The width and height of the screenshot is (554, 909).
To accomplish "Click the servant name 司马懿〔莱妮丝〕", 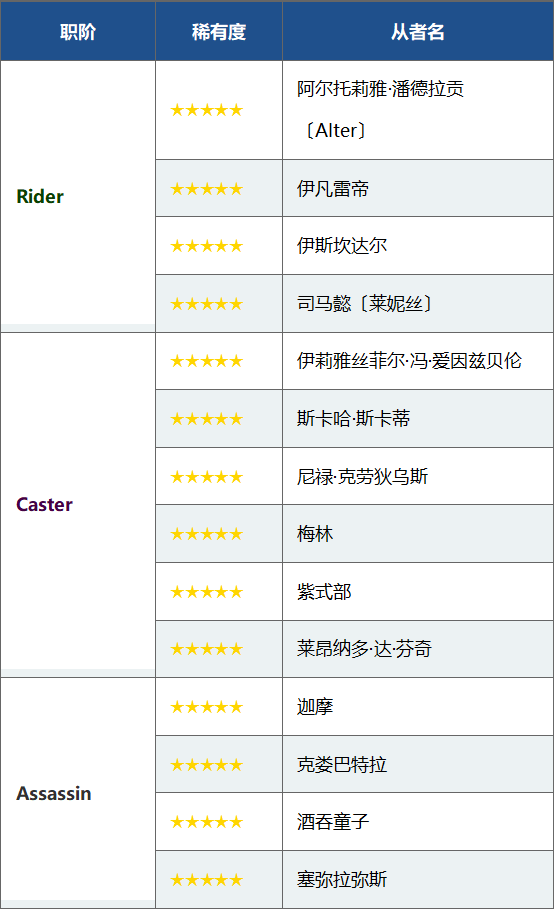I will (365, 303).
